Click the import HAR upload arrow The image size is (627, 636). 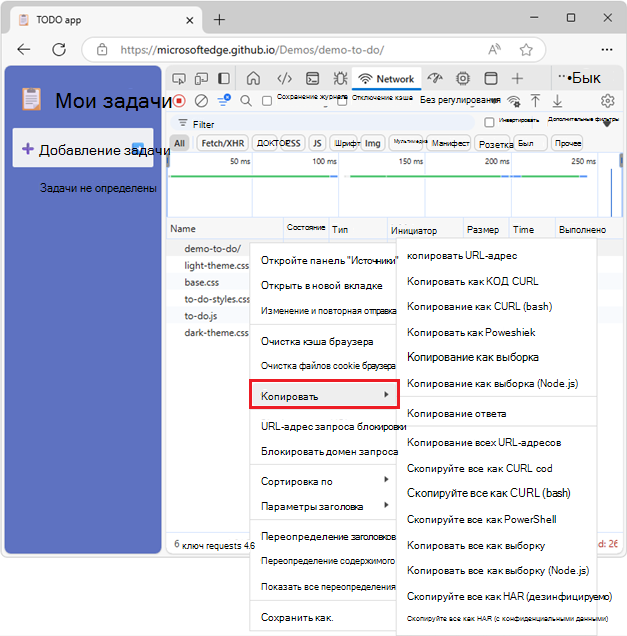pyautogui.click(x=535, y=101)
